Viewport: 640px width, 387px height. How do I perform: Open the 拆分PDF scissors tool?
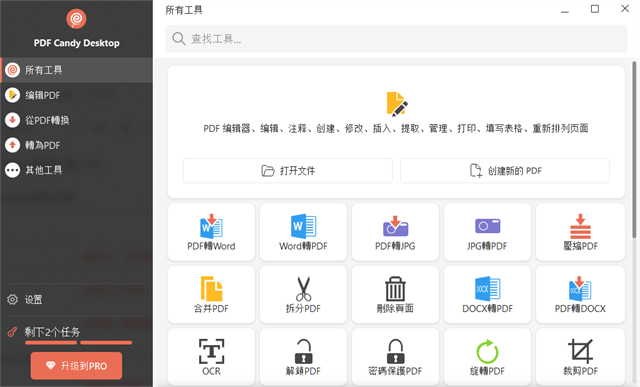[303, 294]
